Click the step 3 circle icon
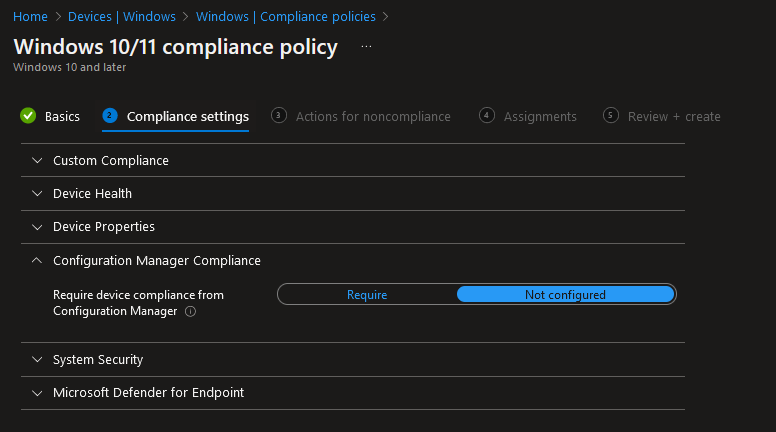The image size is (776, 432). coord(279,116)
